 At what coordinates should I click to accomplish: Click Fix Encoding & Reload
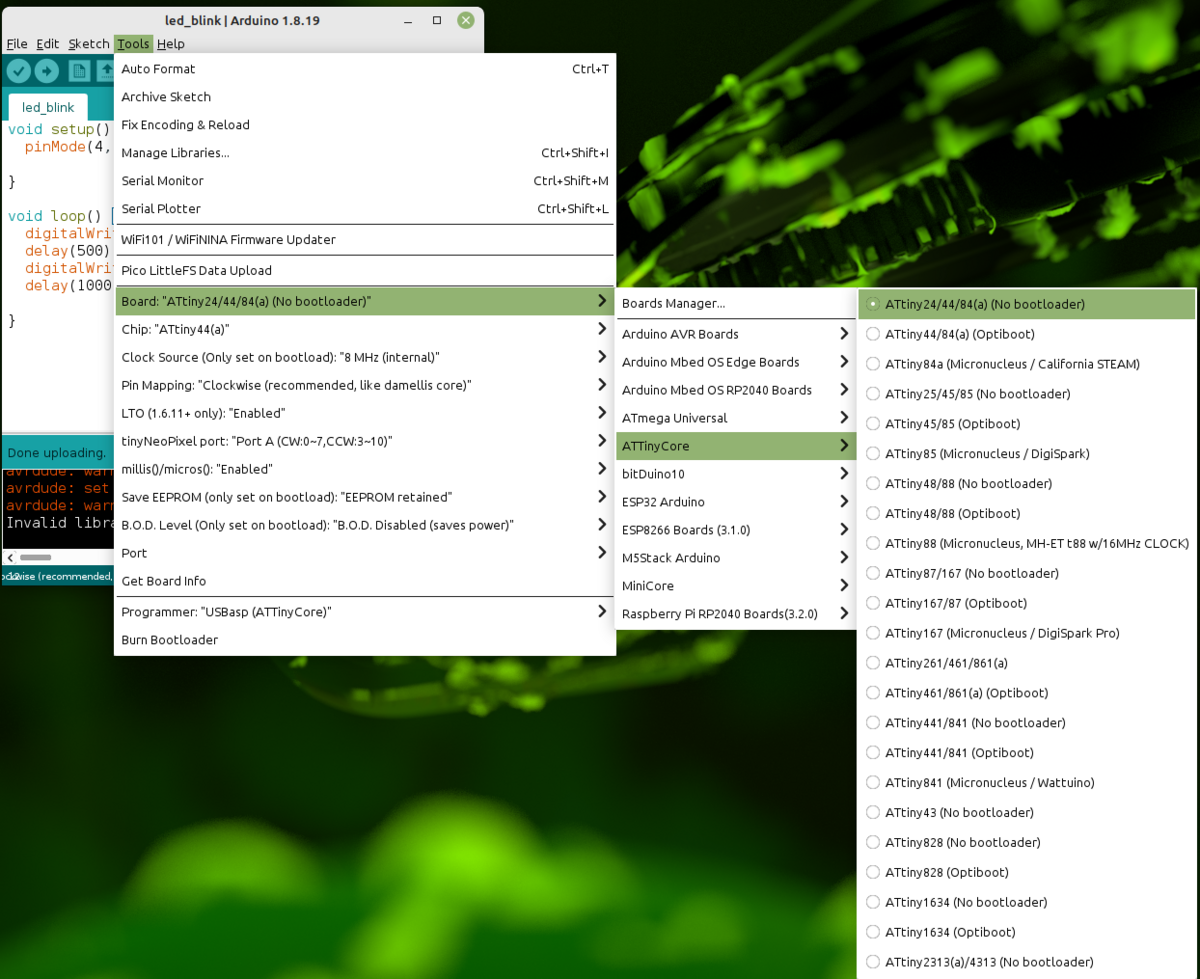[x=365, y=125]
